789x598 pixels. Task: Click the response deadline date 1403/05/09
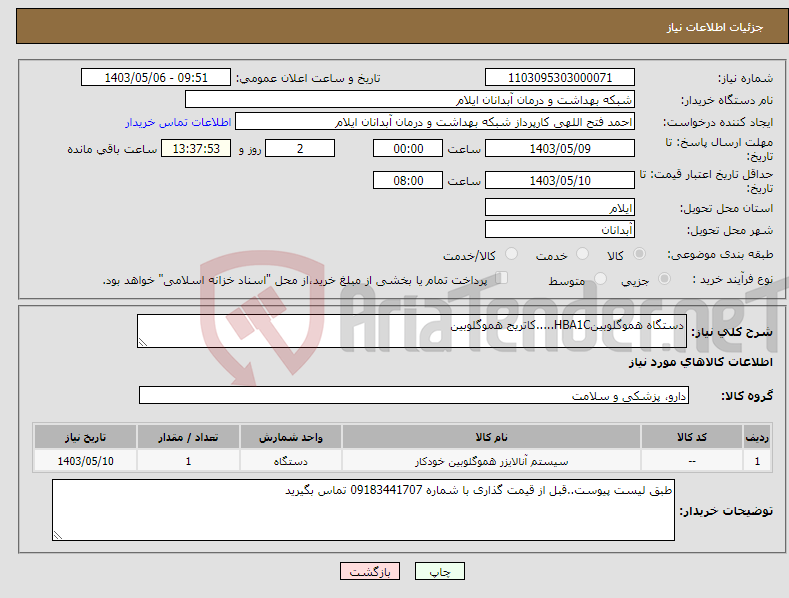(x=560, y=148)
